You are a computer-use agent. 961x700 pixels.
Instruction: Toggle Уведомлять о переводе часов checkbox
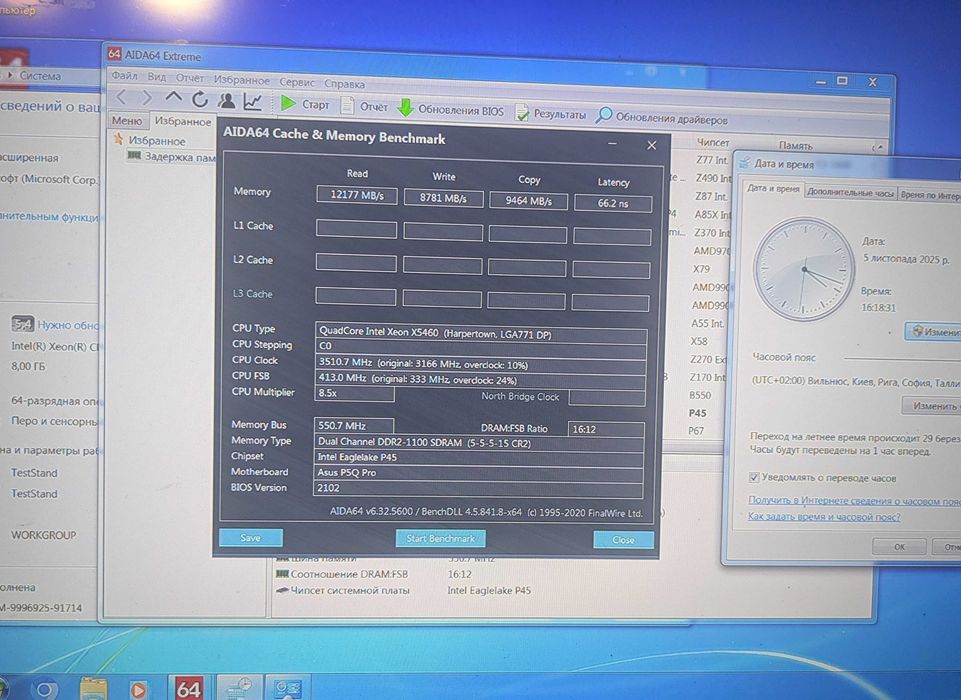point(754,477)
